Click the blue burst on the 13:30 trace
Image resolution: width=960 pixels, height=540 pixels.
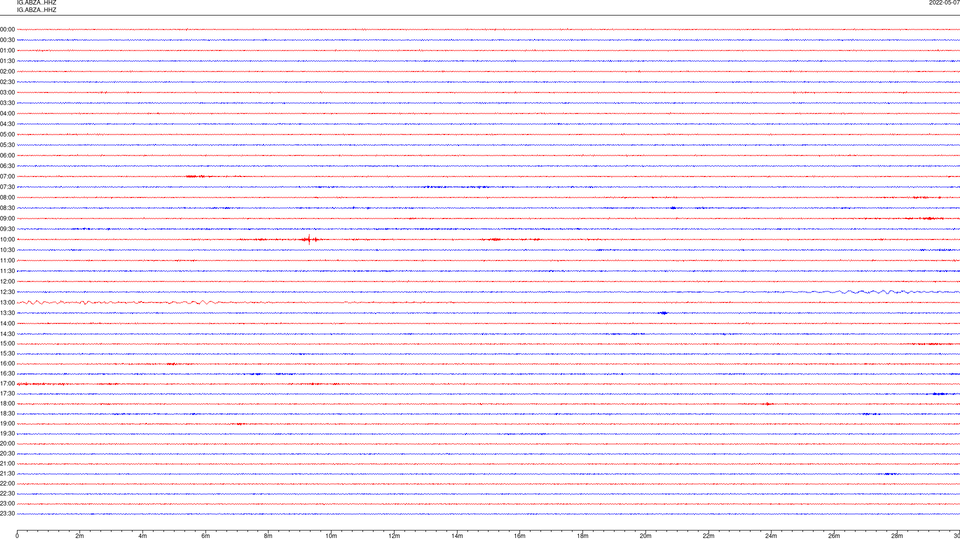662,313
